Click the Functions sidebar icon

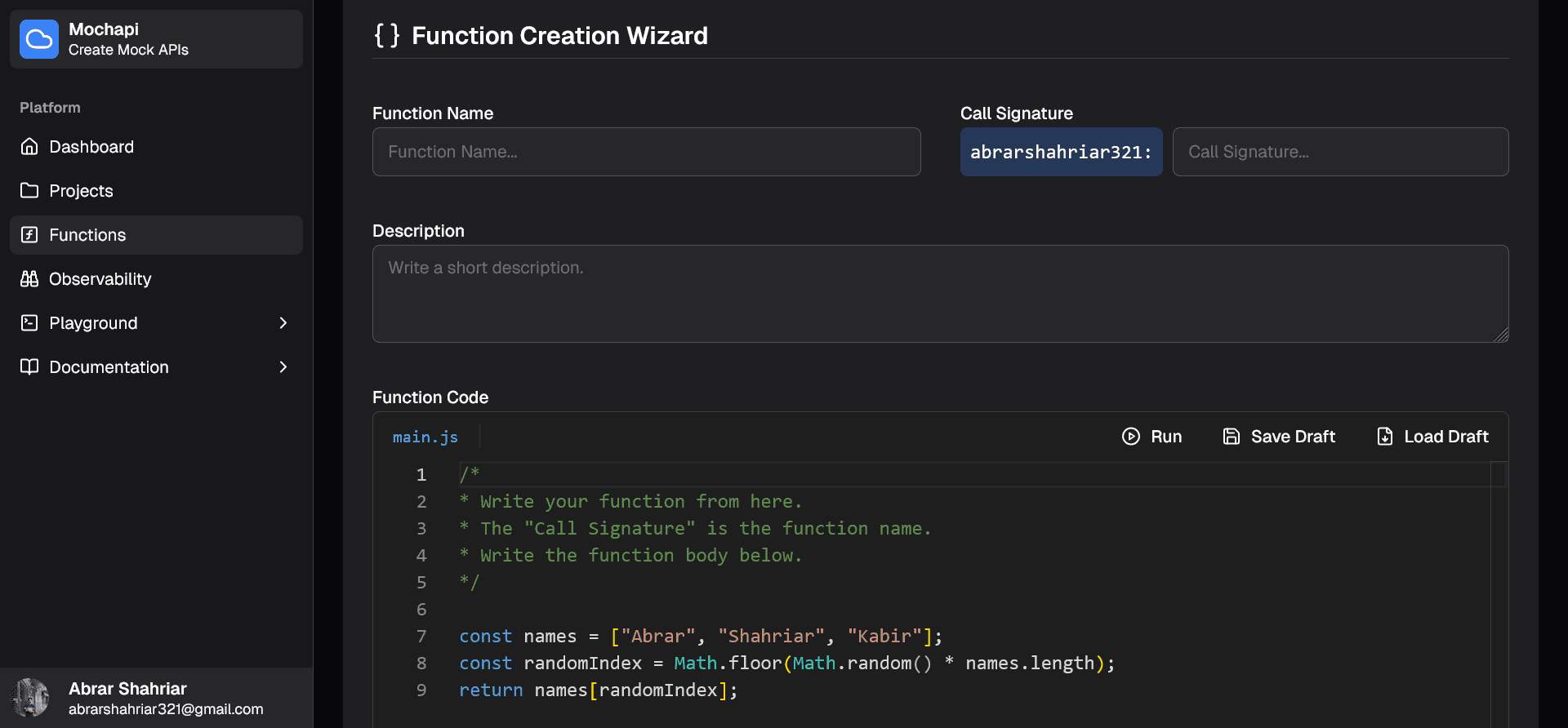click(29, 235)
